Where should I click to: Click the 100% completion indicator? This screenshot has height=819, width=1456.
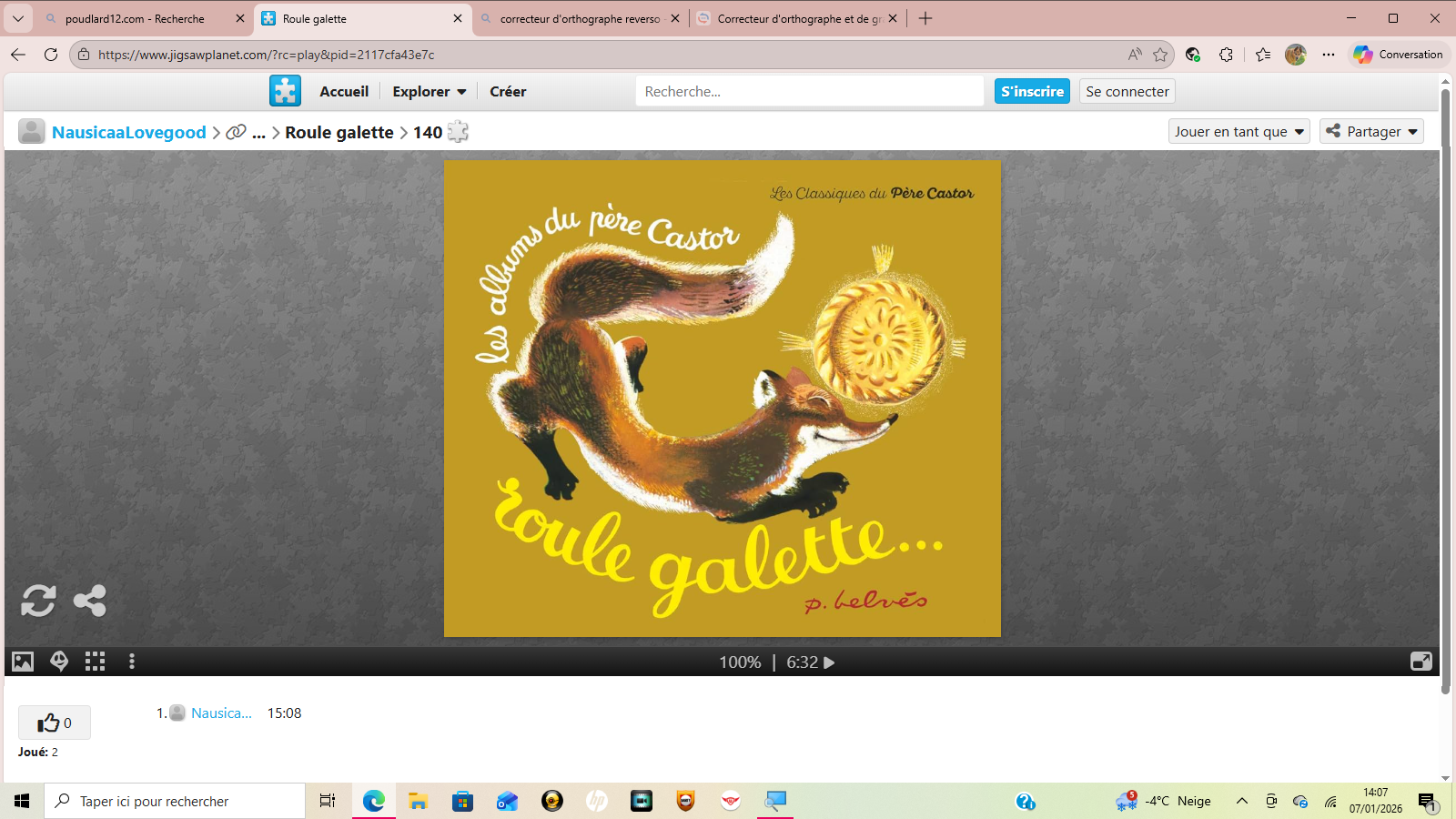740,662
